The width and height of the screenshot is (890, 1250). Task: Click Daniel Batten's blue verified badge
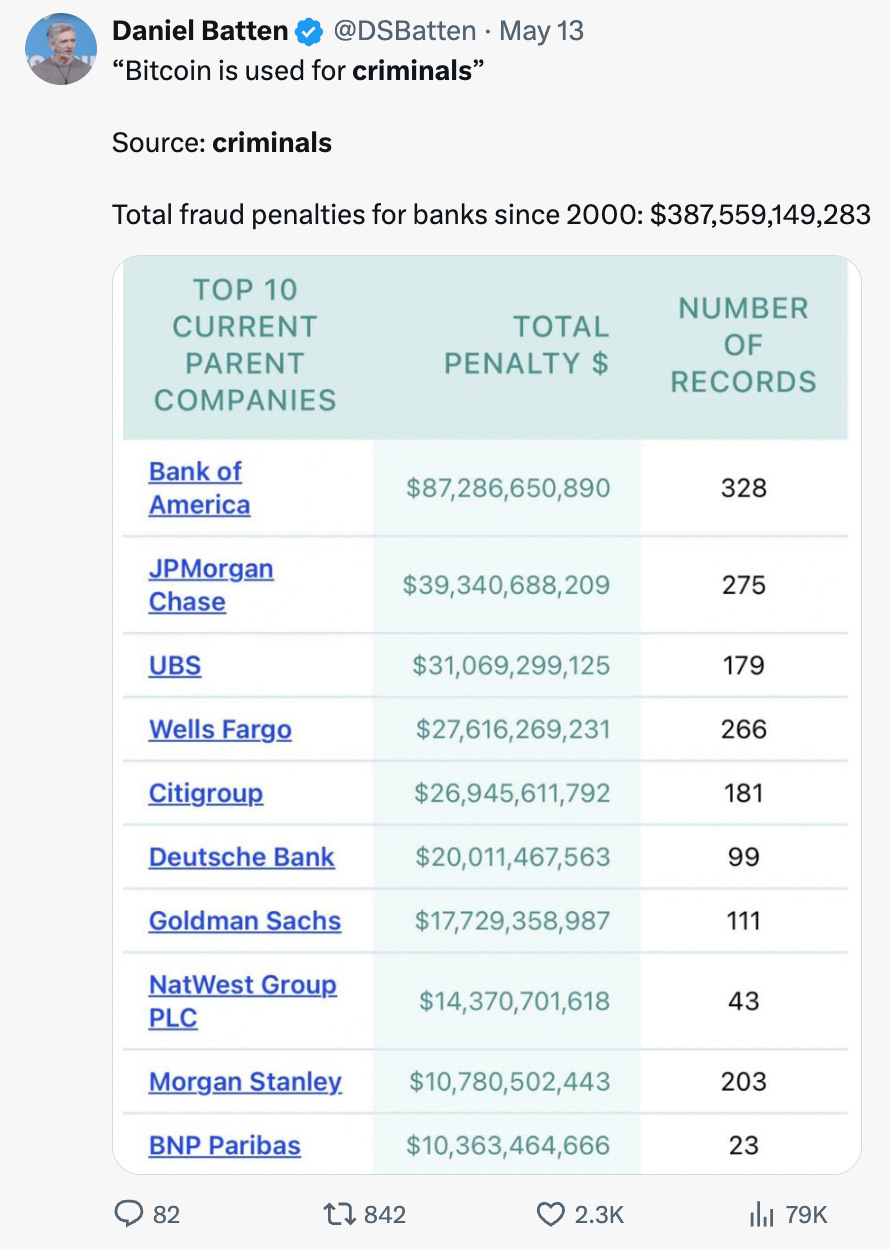[x=312, y=30]
